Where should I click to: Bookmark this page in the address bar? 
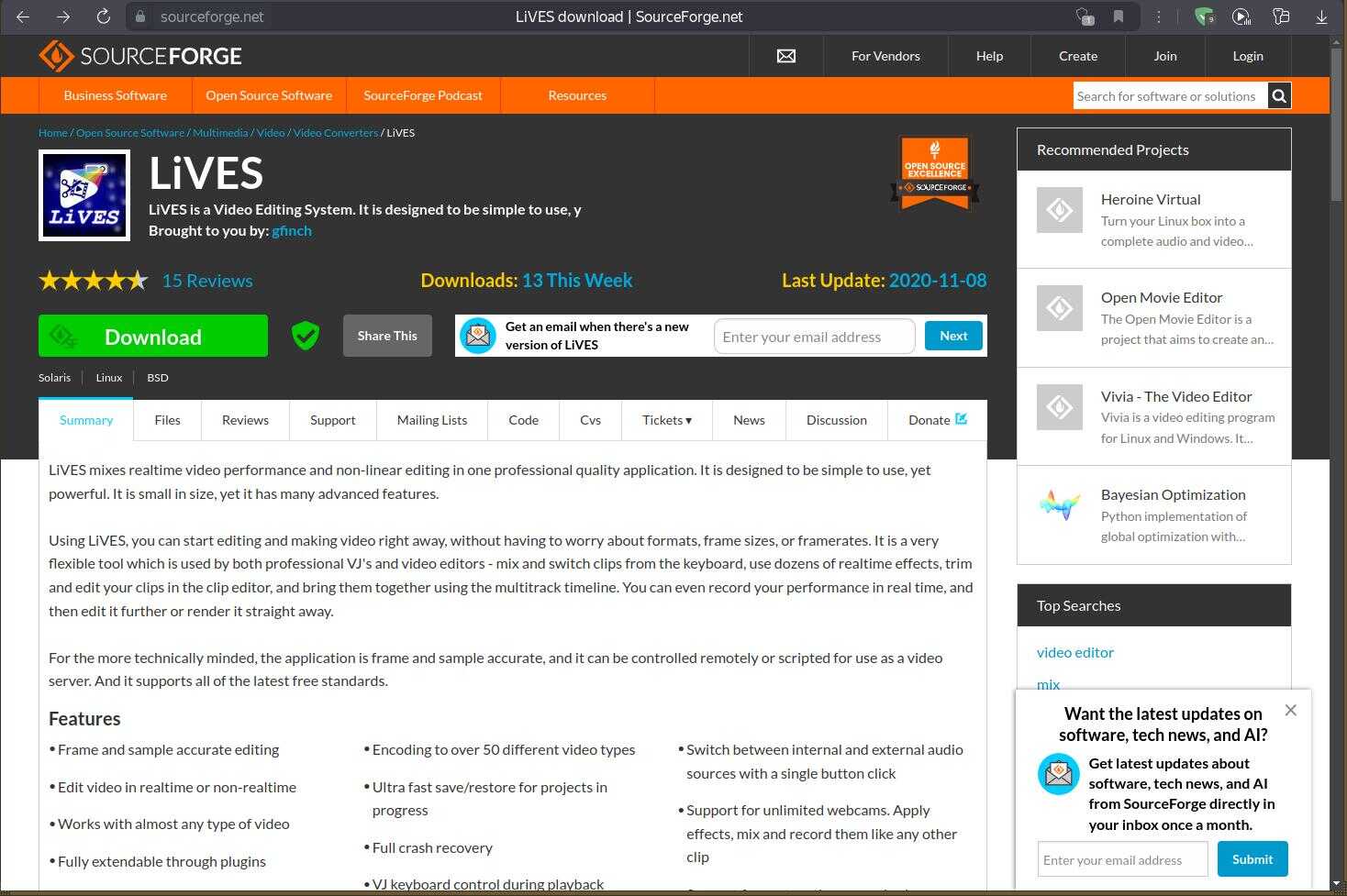tap(1119, 17)
